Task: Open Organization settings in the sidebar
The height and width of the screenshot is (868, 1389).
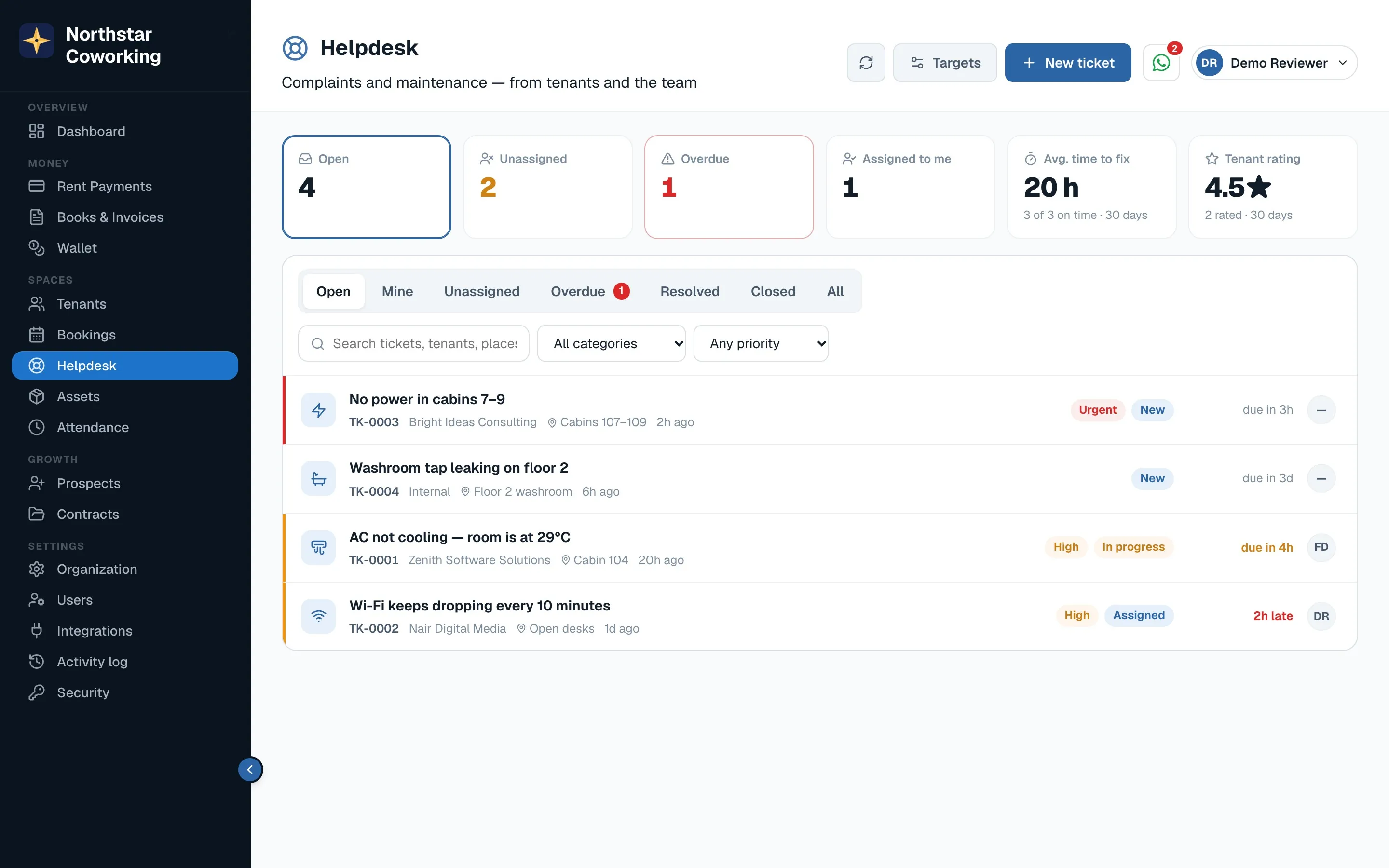Action: click(124, 569)
